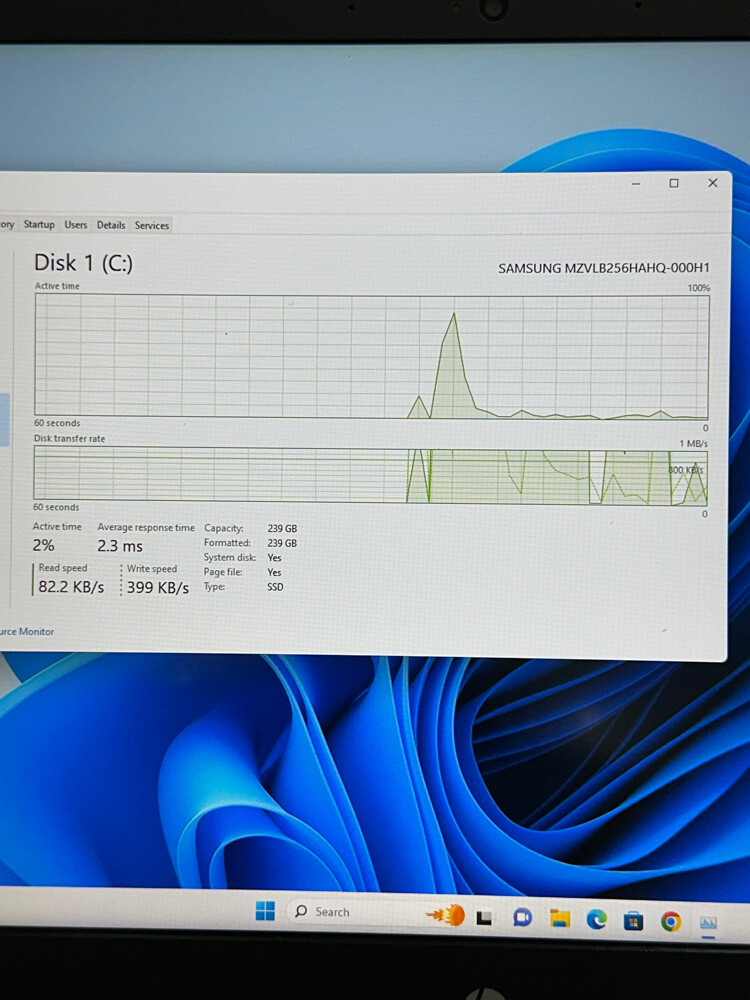
Task: Maximize the Task Manager window
Action: (673, 183)
